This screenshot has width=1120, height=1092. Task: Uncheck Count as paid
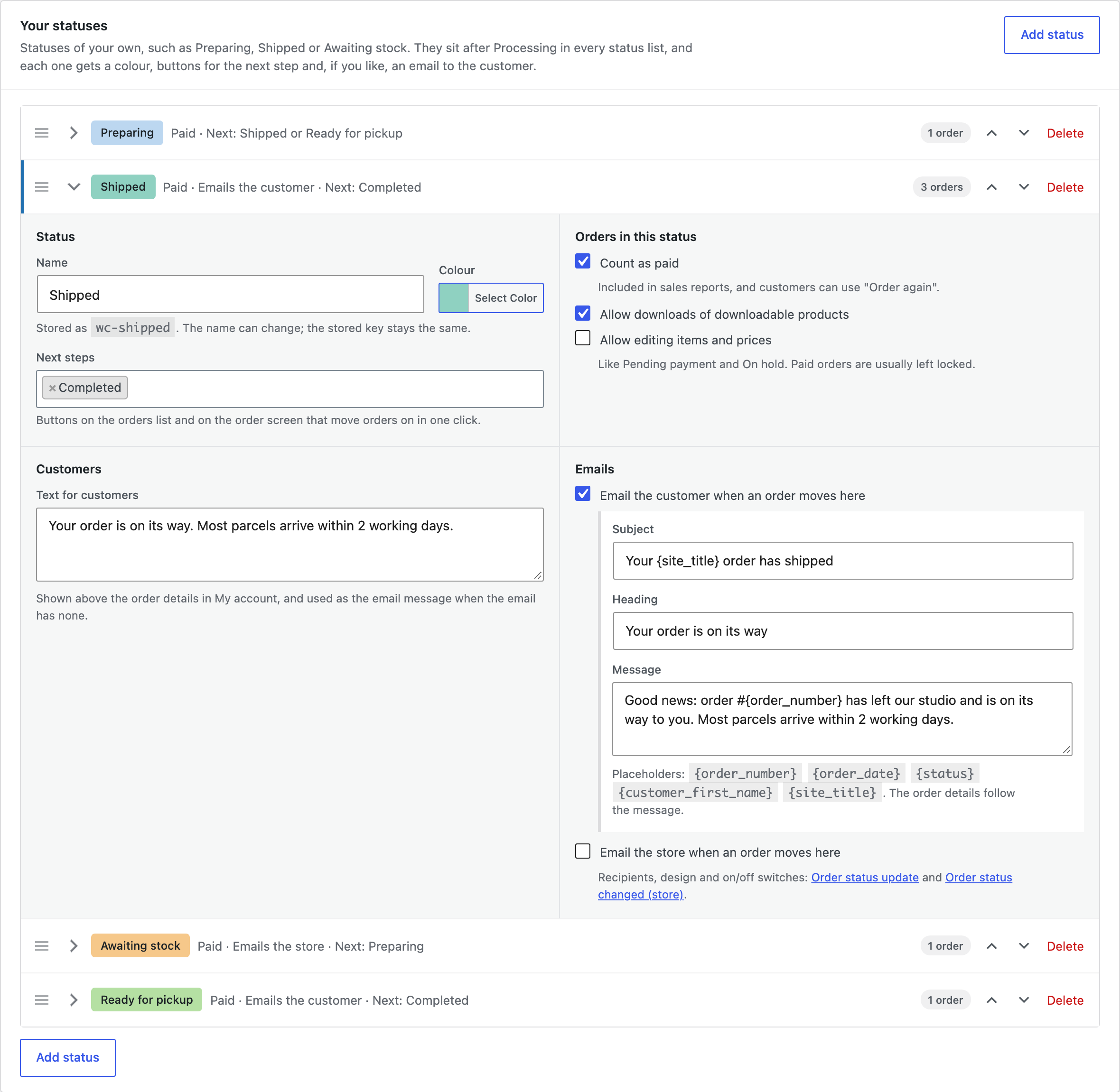[x=583, y=261]
